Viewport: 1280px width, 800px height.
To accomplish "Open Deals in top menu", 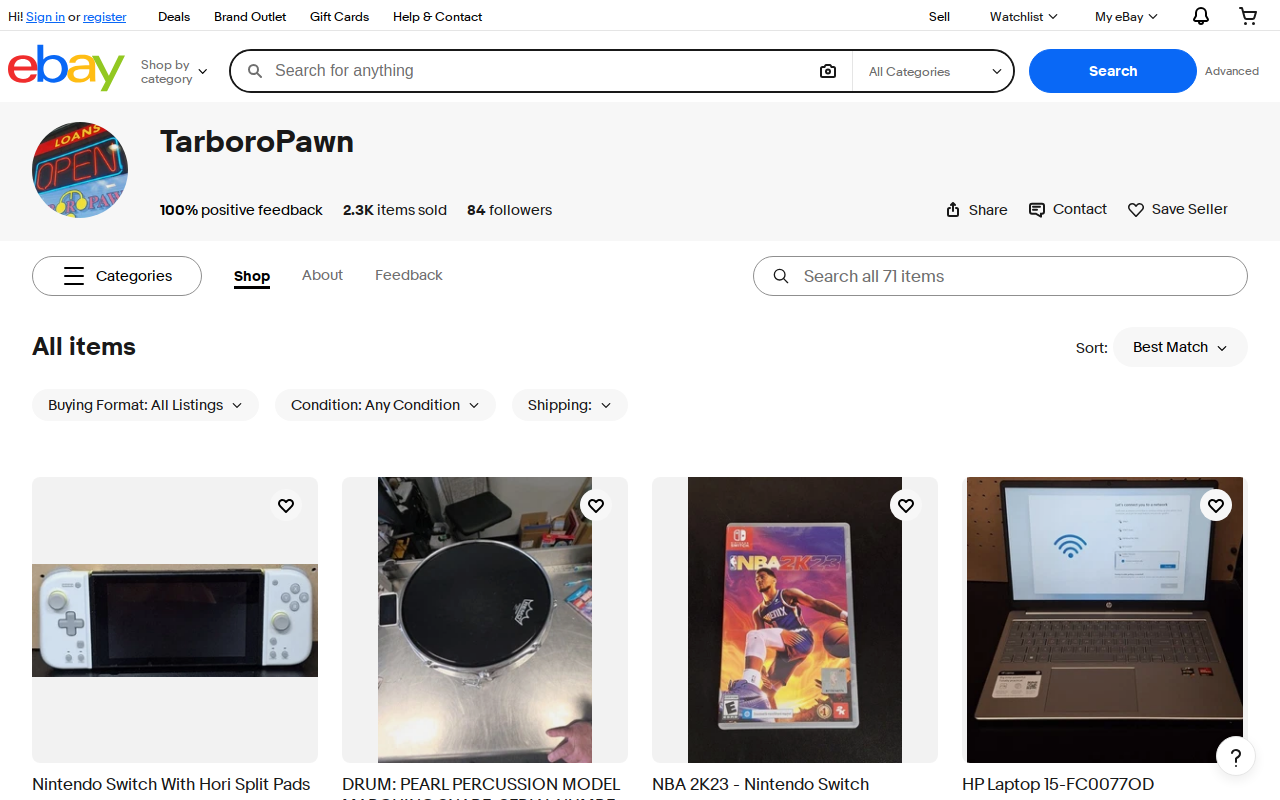I will click(174, 17).
